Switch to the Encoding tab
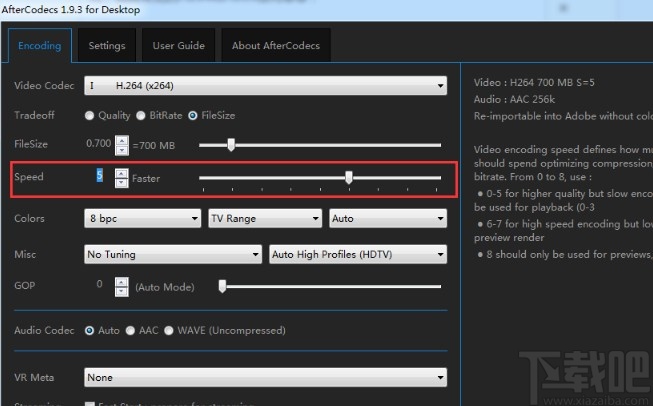 coord(40,45)
